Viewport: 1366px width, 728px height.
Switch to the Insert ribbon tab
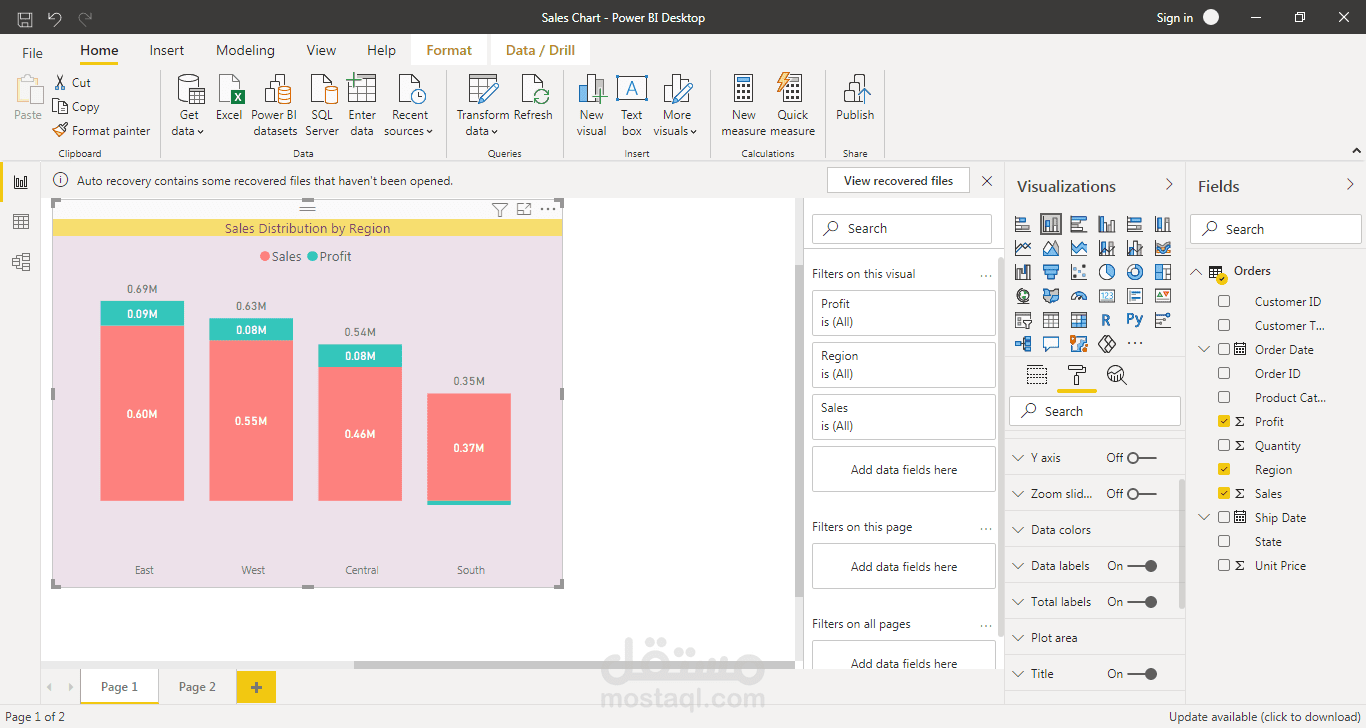point(167,51)
